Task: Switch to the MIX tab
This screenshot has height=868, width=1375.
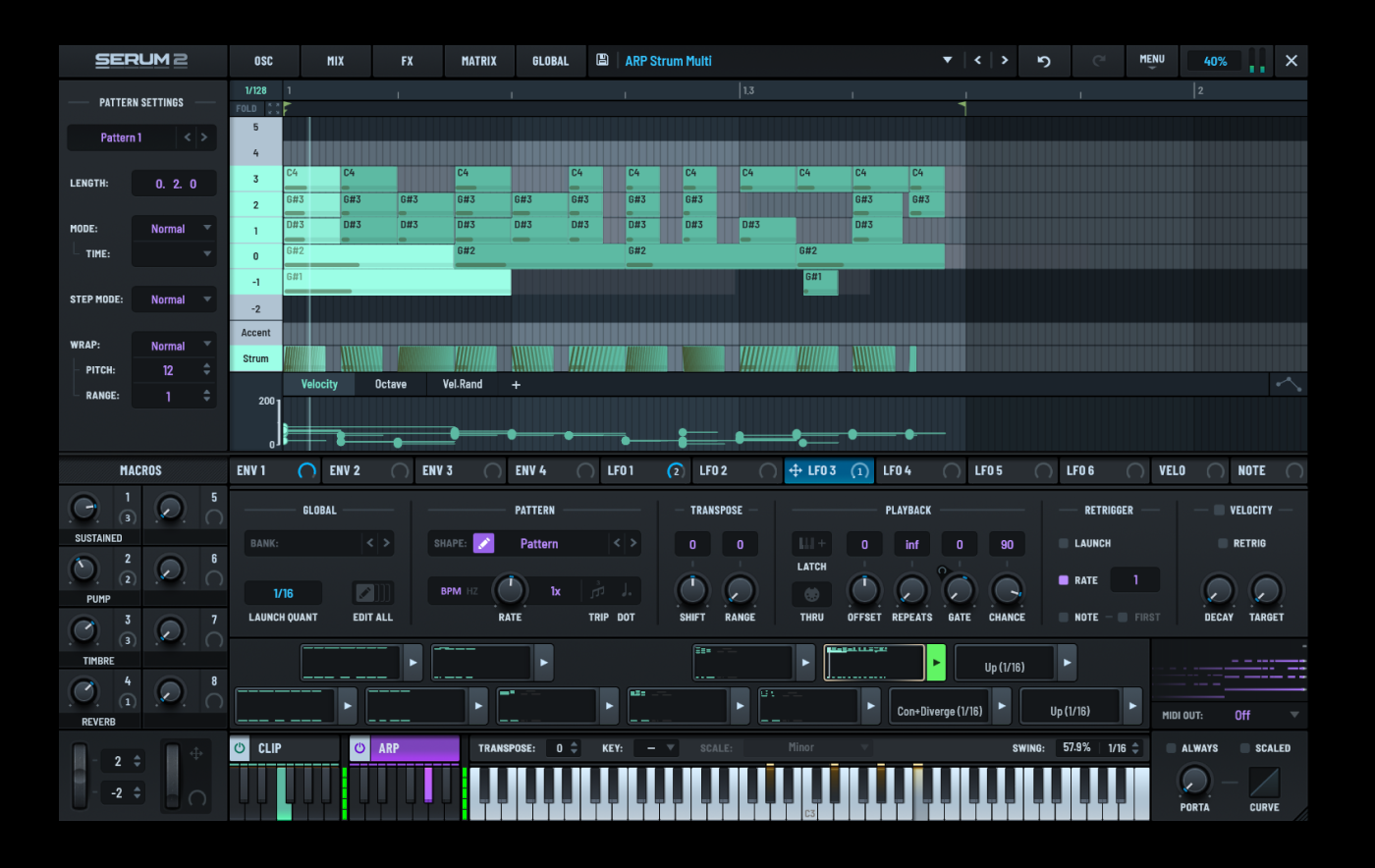Action: pos(336,61)
